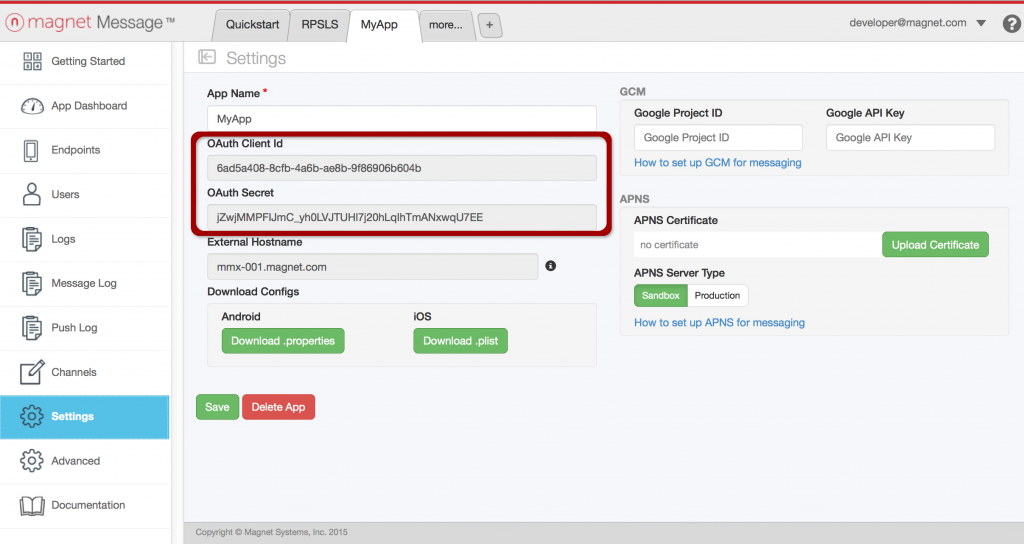Focus the App Name input field
This screenshot has width=1024, height=544.
coord(402,119)
